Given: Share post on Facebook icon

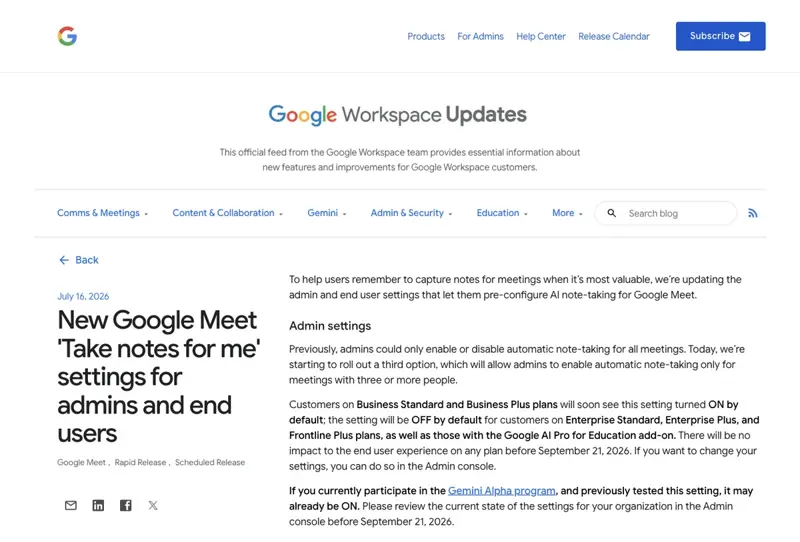Looking at the screenshot, I should tap(126, 505).
